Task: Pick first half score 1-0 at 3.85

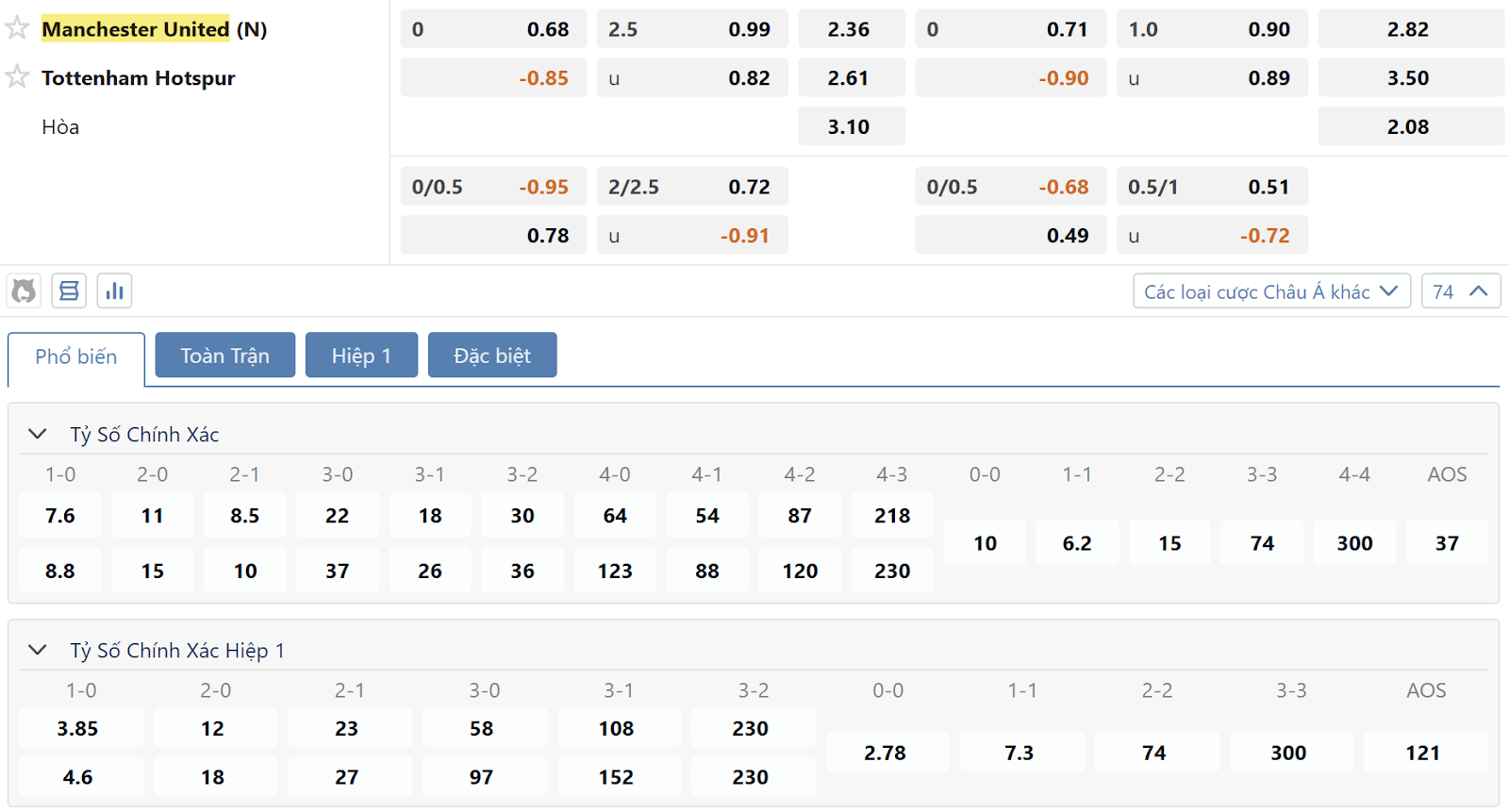Action: pyautogui.click(x=81, y=728)
